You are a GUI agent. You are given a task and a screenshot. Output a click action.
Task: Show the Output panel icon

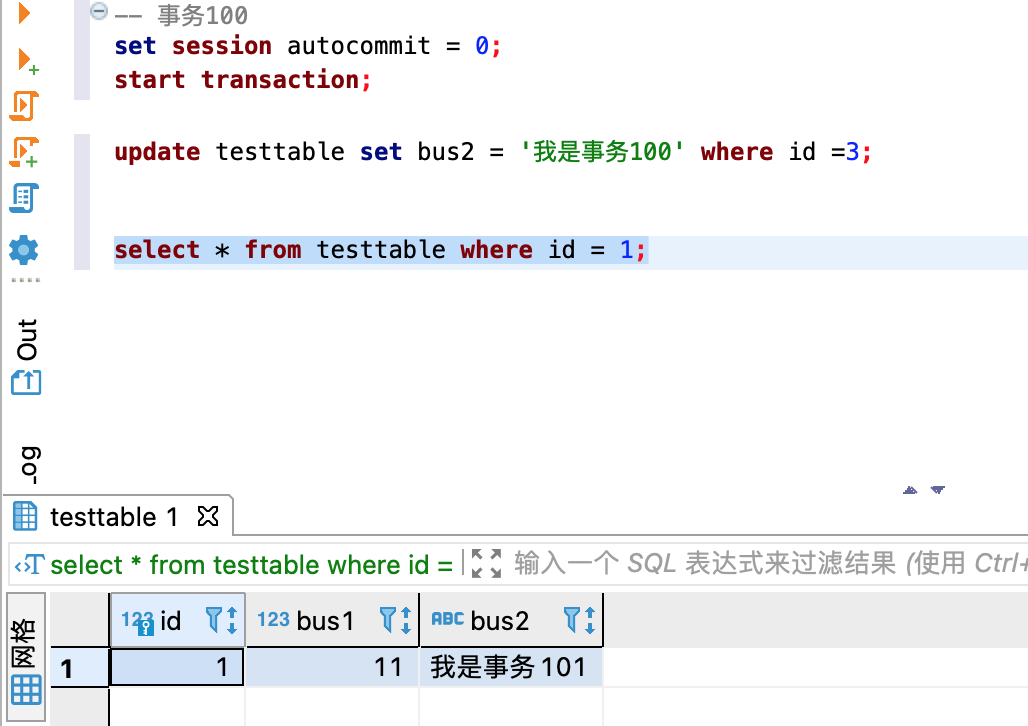[26, 382]
